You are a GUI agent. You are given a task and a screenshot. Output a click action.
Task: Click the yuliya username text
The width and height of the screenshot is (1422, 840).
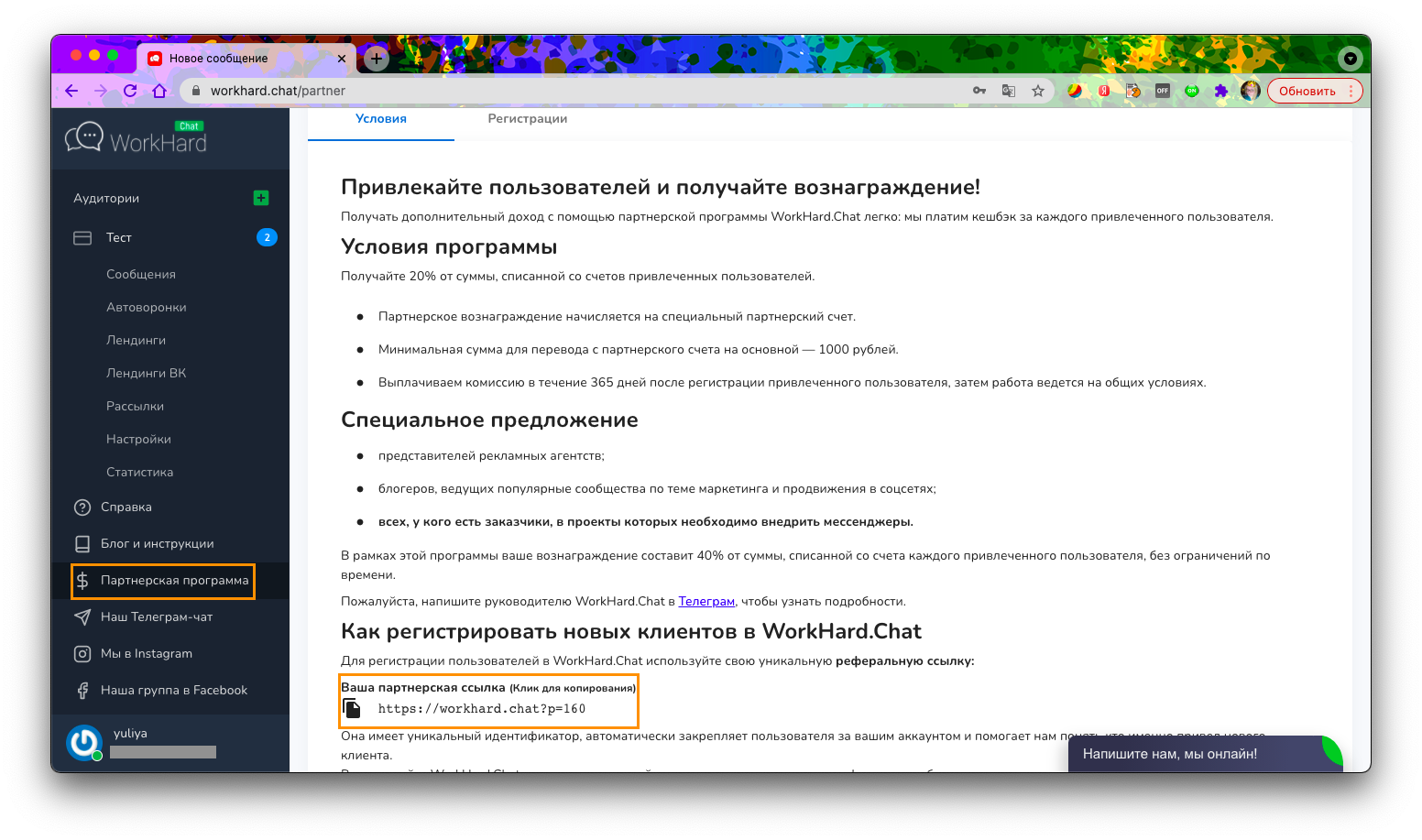(130, 733)
